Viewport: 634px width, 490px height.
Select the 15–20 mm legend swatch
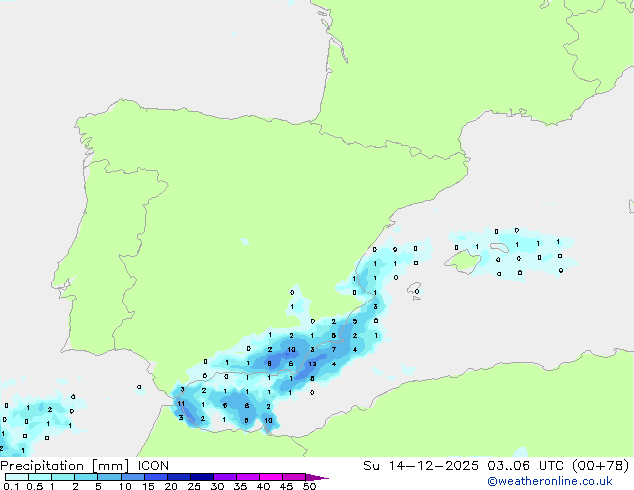click(x=156, y=477)
